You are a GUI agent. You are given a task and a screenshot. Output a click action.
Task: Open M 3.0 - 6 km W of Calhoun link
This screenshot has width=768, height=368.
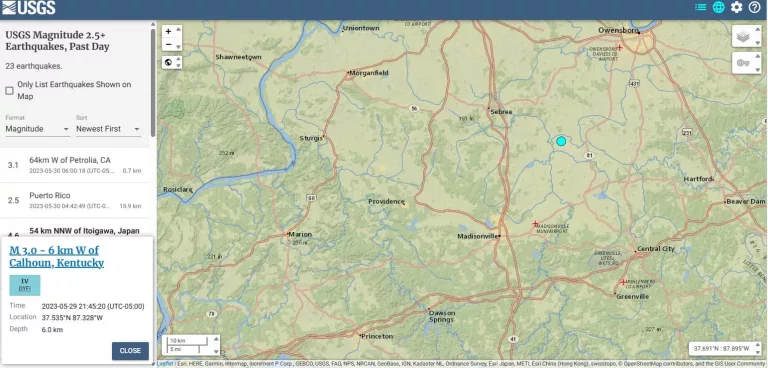(56, 257)
